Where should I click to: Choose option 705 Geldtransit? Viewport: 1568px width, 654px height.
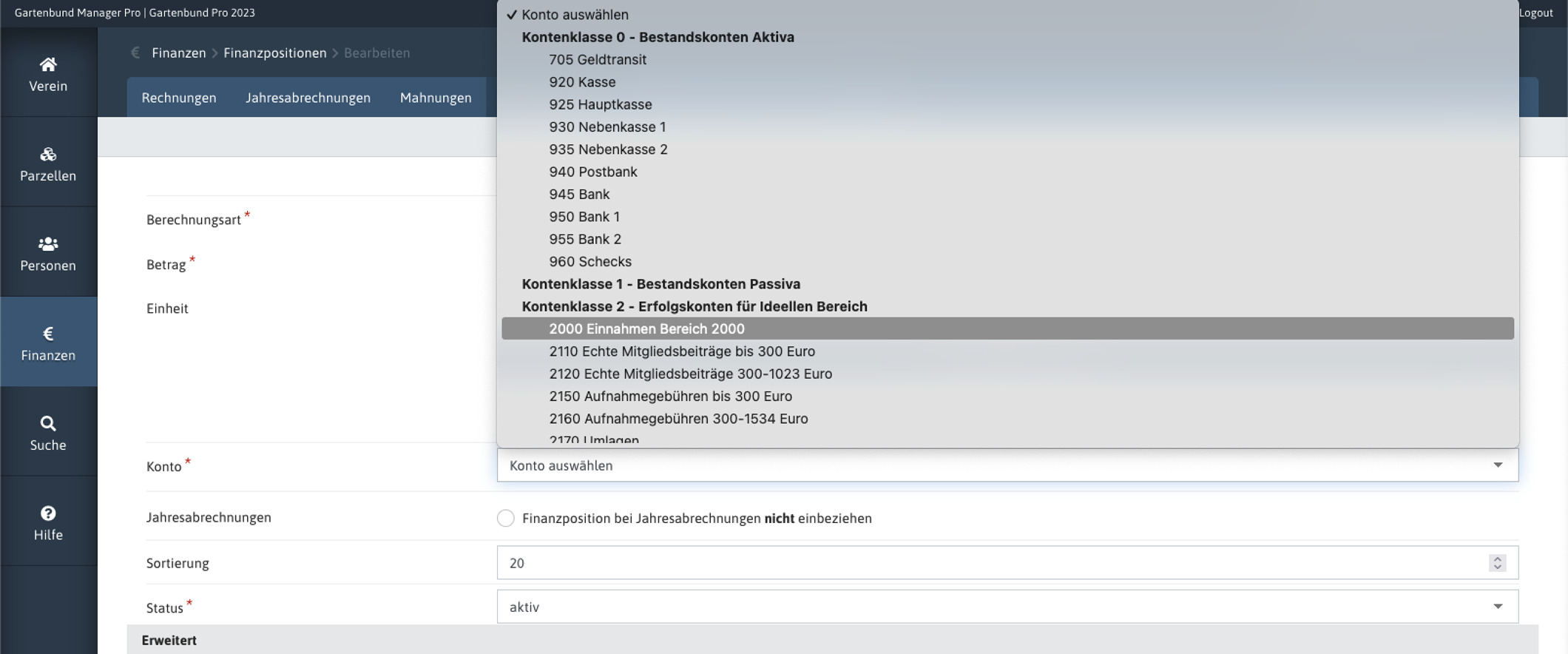point(1007,60)
